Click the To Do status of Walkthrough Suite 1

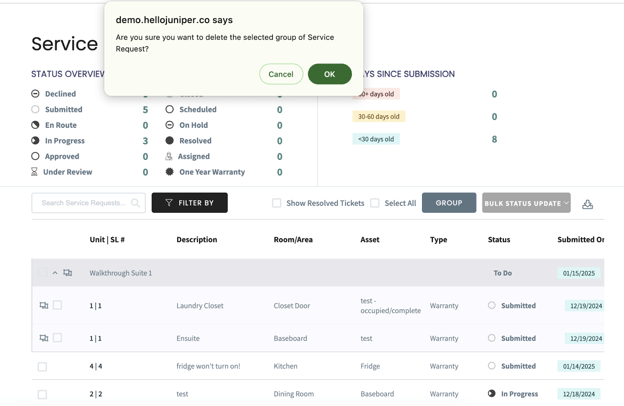[503, 273]
